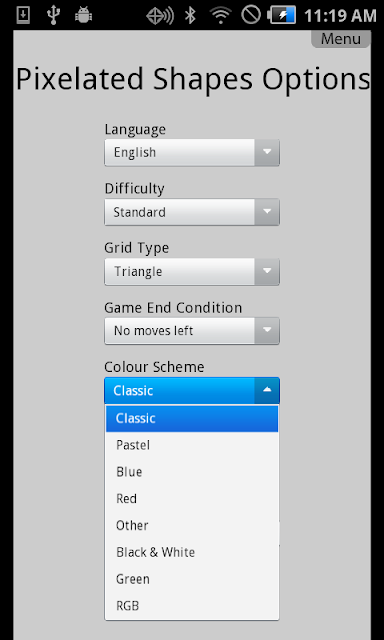
Task: Tap the USB connection status icon
Action: click(x=53, y=16)
